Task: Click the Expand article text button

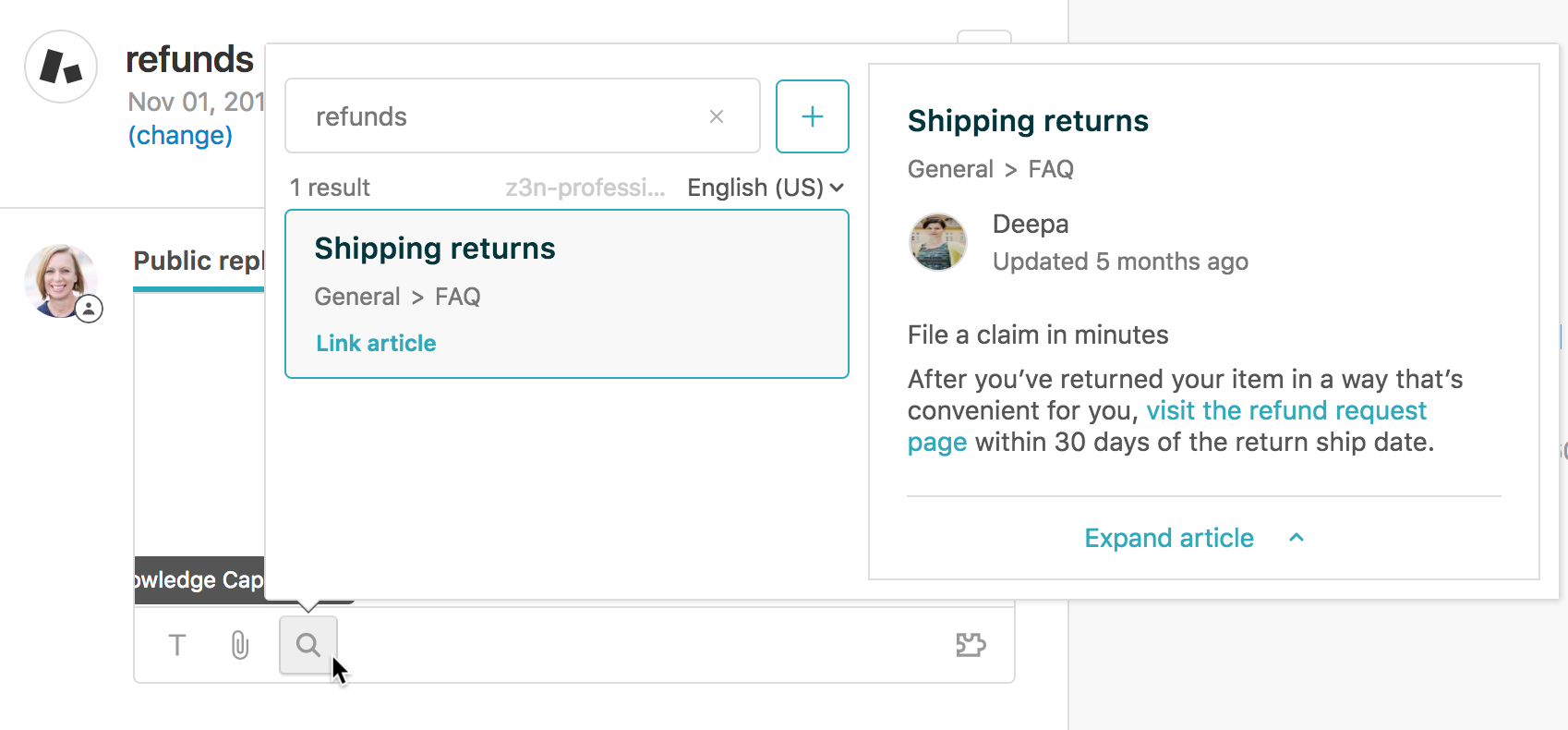Action: click(x=1169, y=538)
